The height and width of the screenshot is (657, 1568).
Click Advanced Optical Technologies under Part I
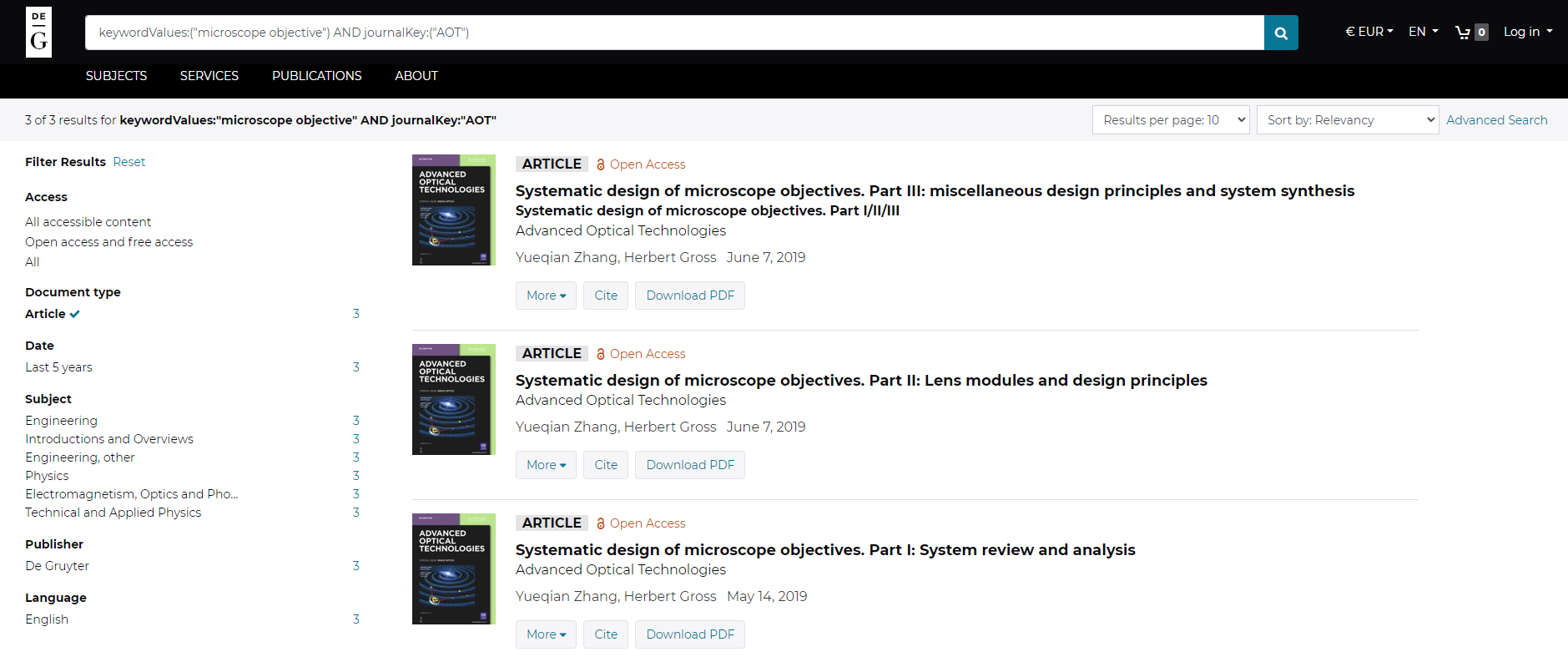pos(621,570)
